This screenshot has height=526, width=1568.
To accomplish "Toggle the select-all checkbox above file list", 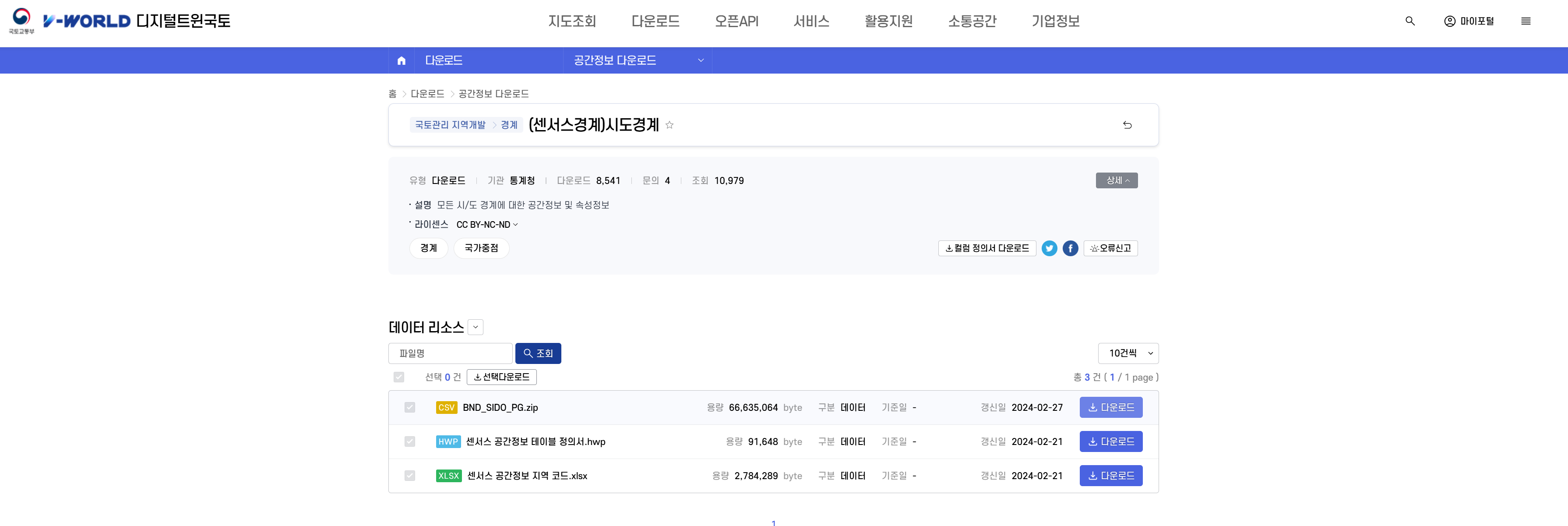I will (x=399, y=377).
